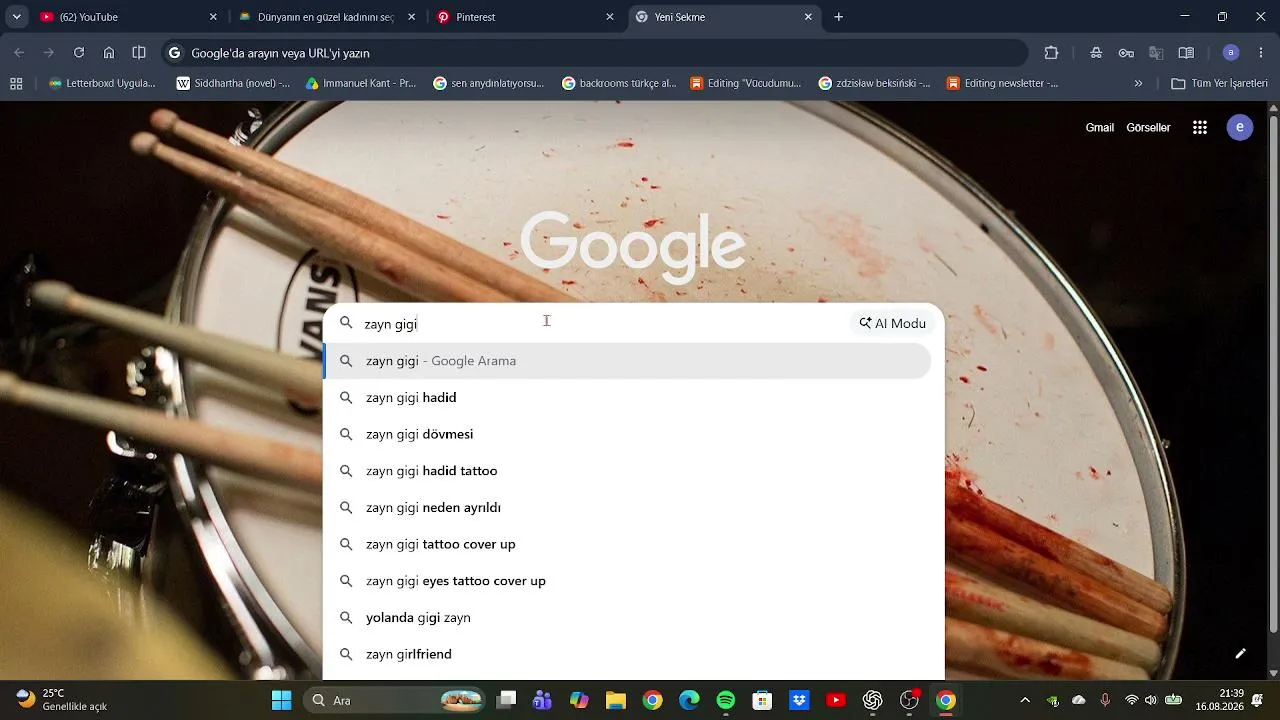The image size is (1280, 720).
Task: Focus the address bar URL field
Action: (x=595, y=53)
